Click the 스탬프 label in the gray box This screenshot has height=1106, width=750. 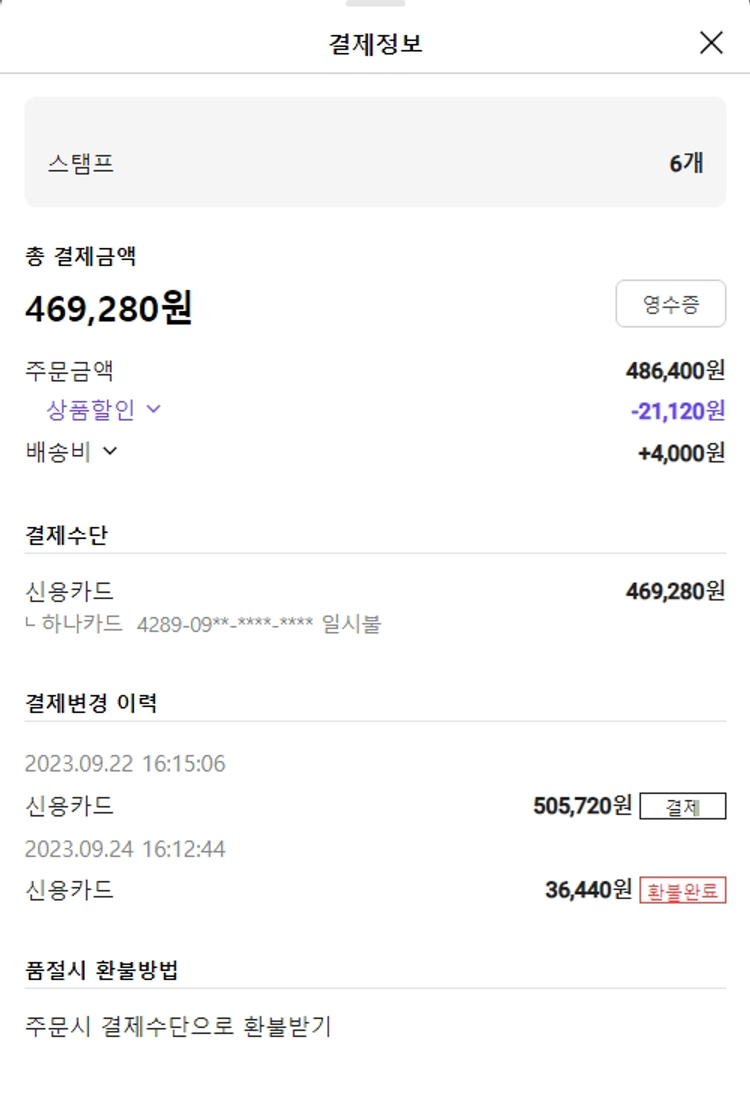click(x=81, y=164)
